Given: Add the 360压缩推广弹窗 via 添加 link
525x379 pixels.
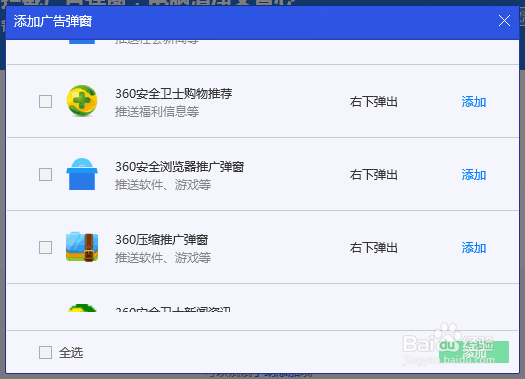Looking at the screenshot, I should coord(473,248).
